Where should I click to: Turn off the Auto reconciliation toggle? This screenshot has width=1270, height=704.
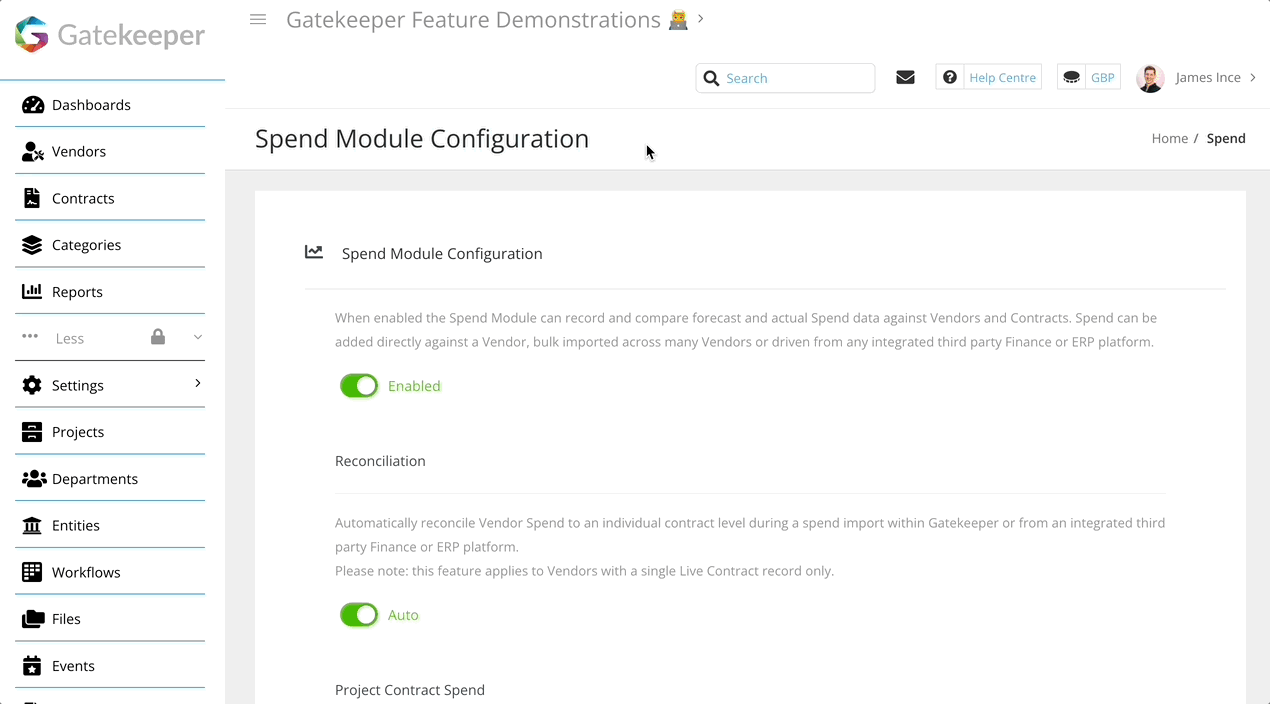358,614
